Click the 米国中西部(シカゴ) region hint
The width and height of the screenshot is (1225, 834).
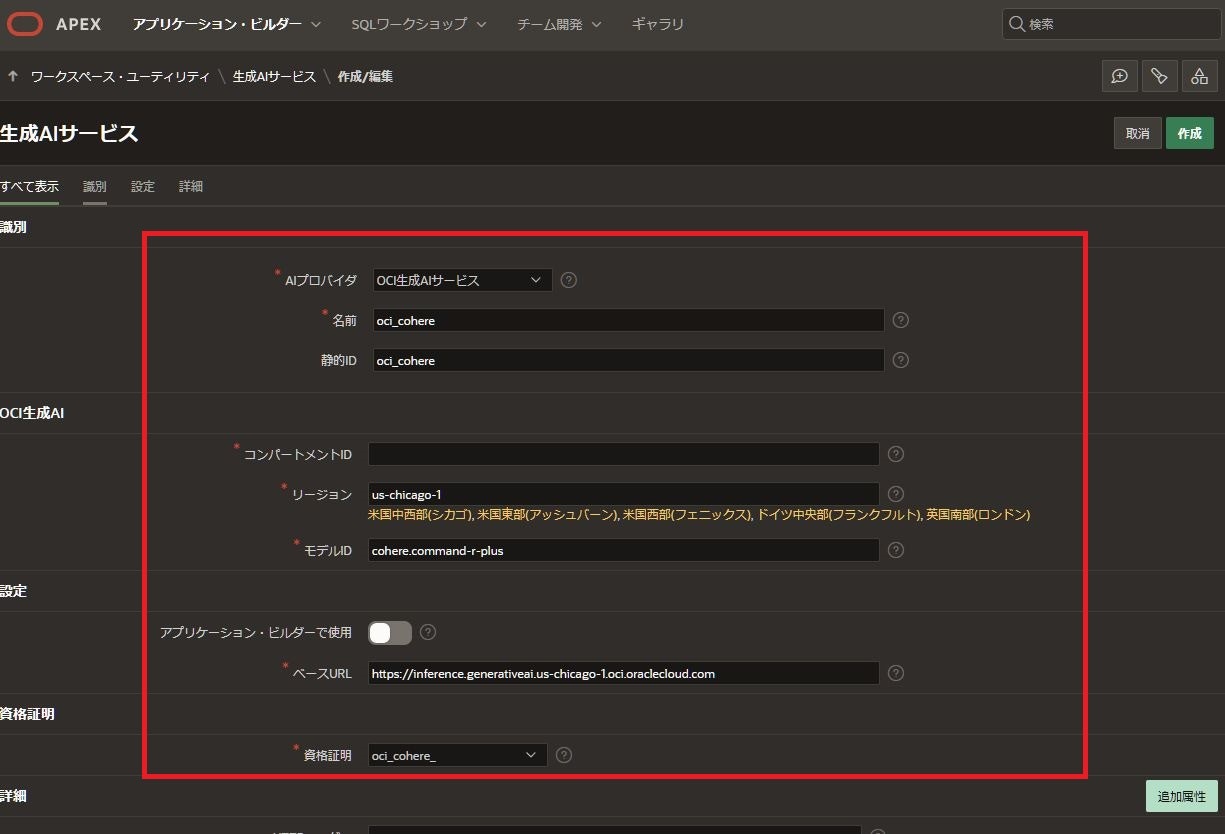coord(420,515)
